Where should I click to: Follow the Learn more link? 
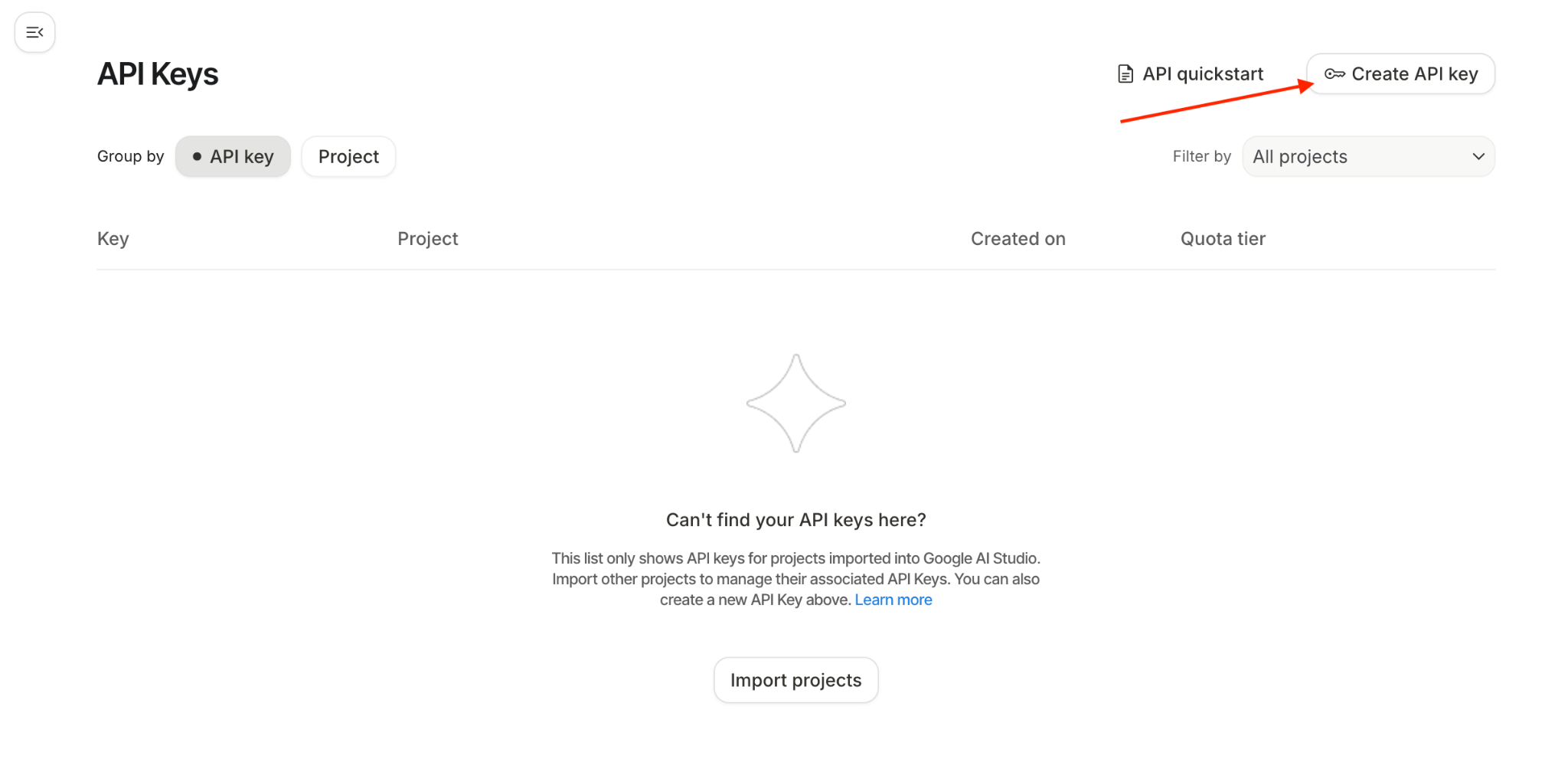click(x=893, y=600)
